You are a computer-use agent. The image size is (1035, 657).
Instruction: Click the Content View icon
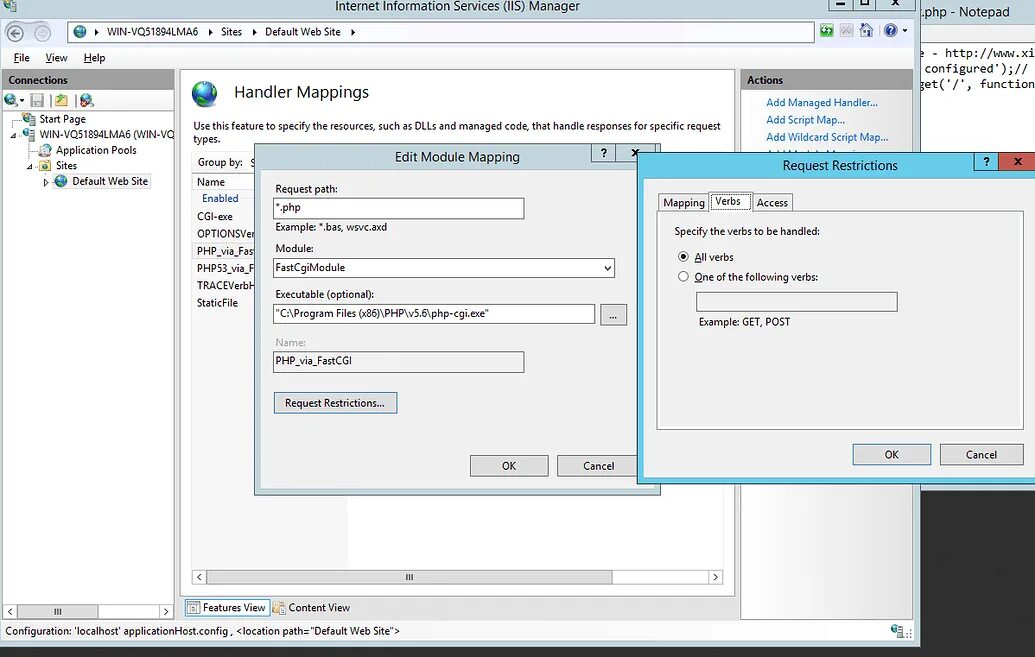tap(279, 607)
